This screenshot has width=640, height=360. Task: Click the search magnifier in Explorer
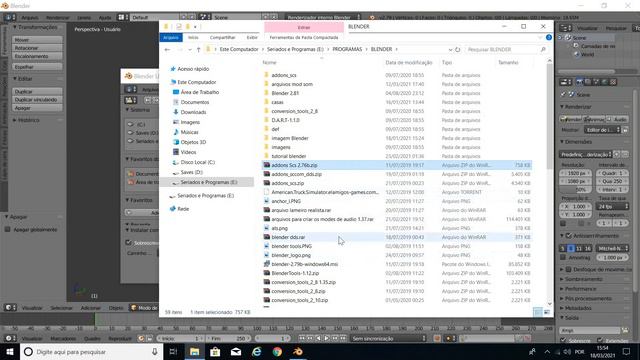click(x=543, y=49)
